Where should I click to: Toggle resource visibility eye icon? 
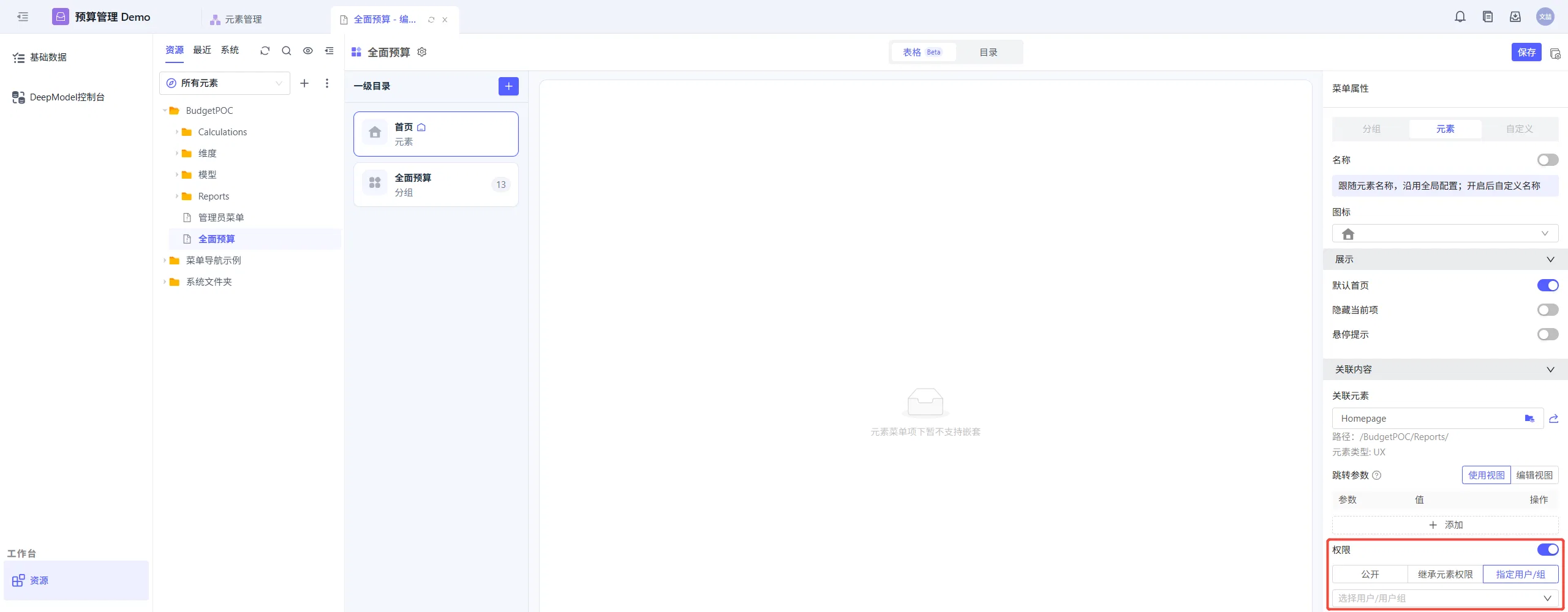click(x=308, y=51)
